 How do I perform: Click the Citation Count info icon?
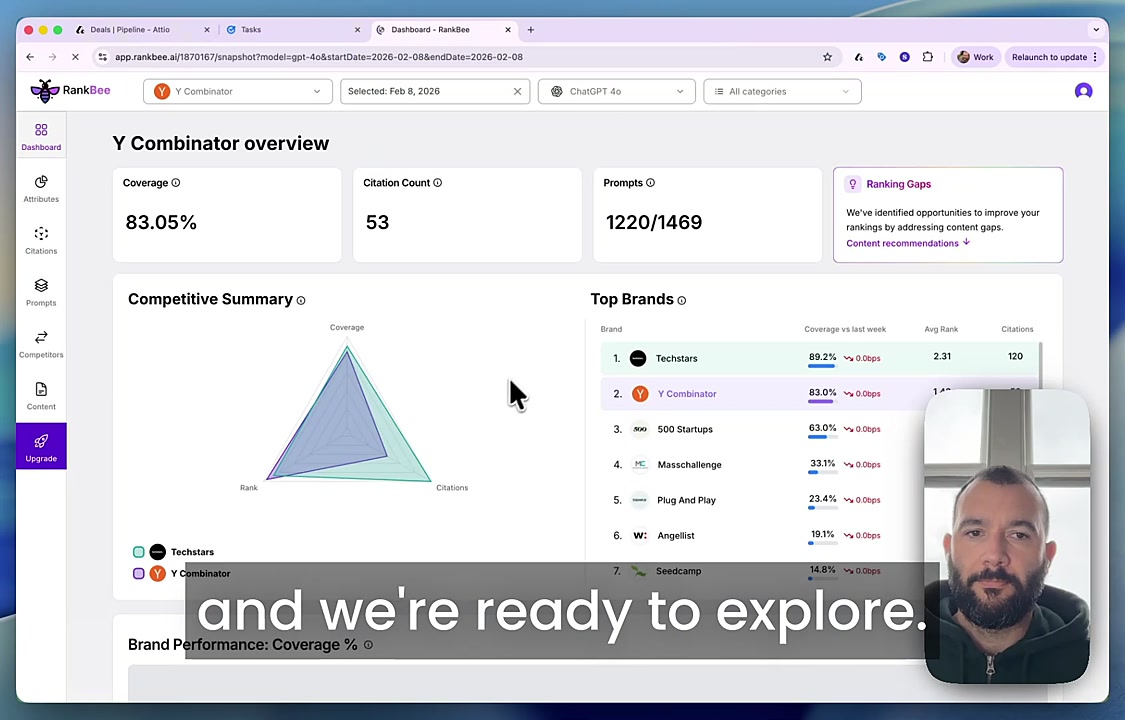[x=437, y=183]
